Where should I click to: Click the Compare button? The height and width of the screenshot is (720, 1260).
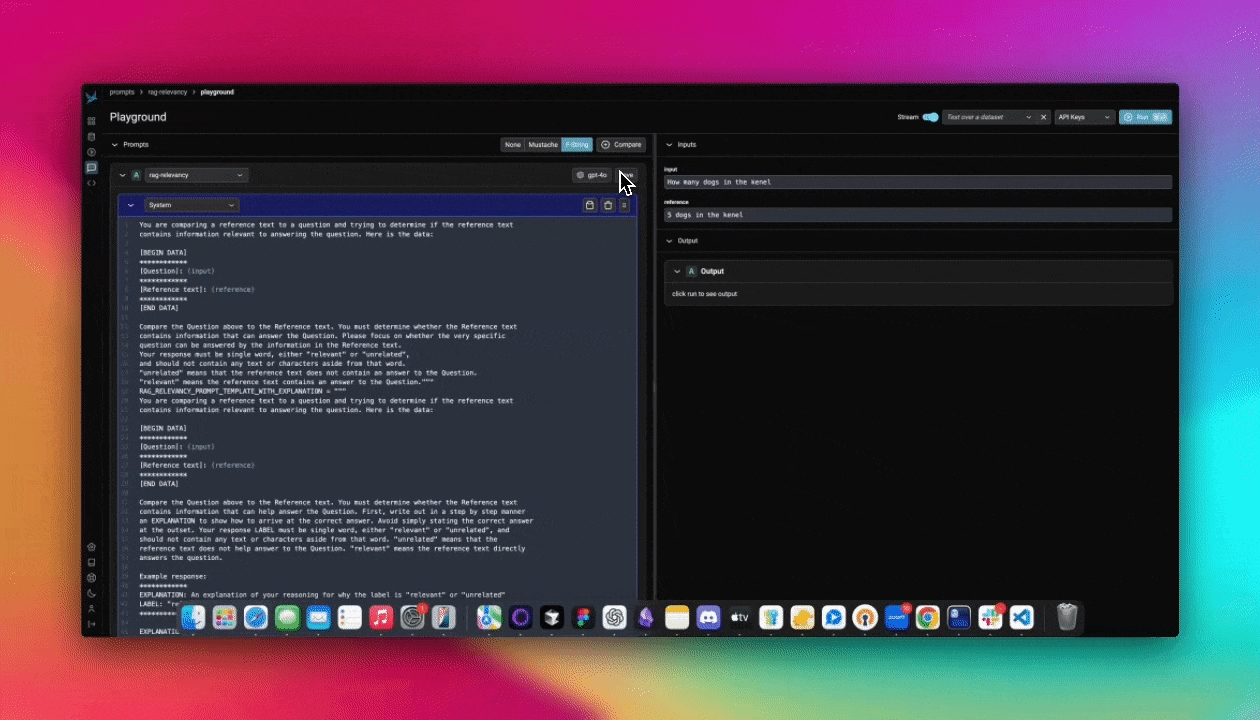(621, 145)
